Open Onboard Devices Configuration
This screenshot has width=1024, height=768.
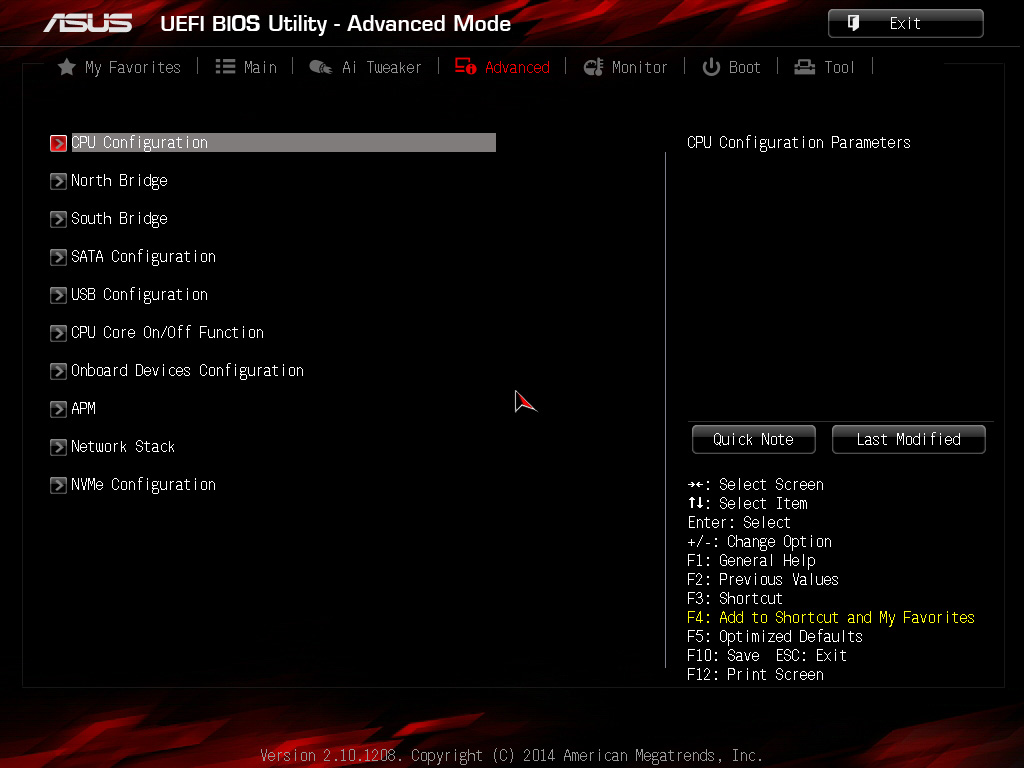[x=187, y=371]
